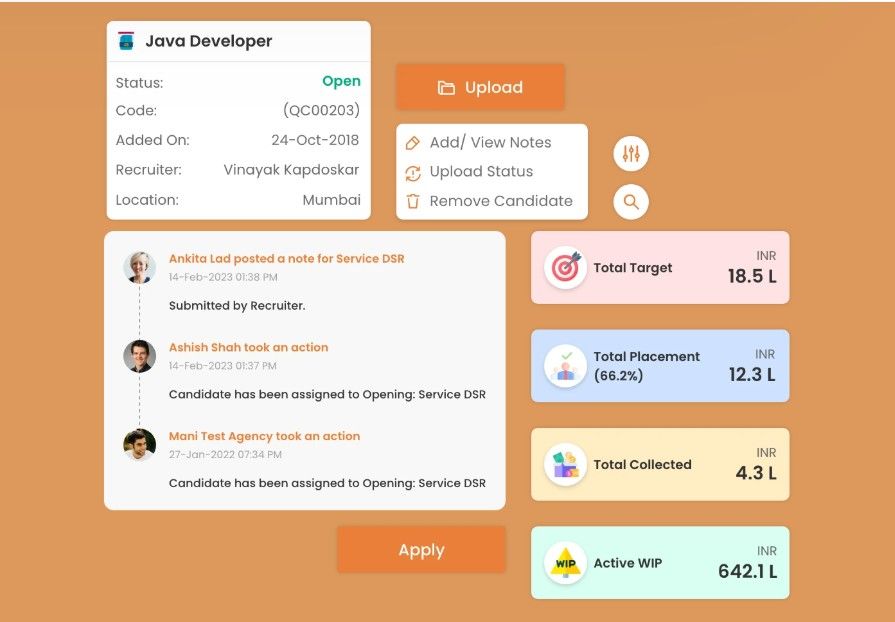Open the filter sliders icon button
This screenshot has height=622, width=895.
click(x=631, y=154)
